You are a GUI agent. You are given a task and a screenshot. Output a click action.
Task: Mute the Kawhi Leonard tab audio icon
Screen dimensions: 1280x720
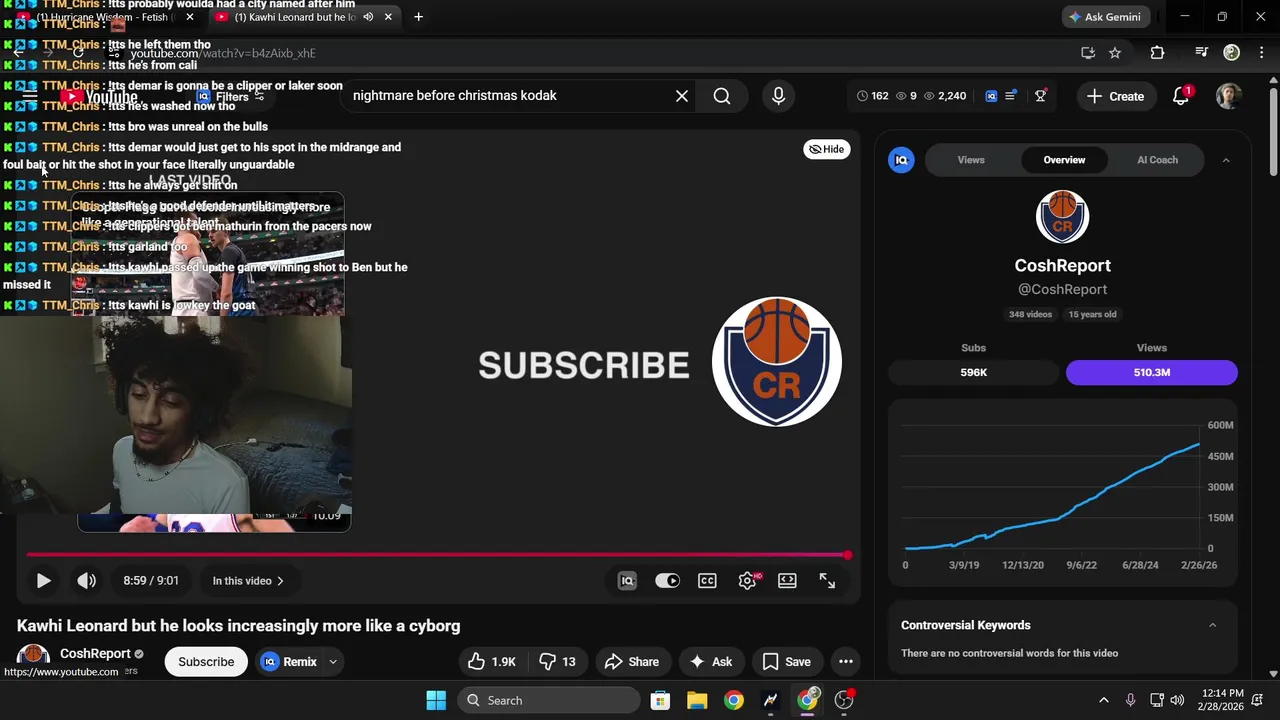pyautogui.click(x=368, y=17)
